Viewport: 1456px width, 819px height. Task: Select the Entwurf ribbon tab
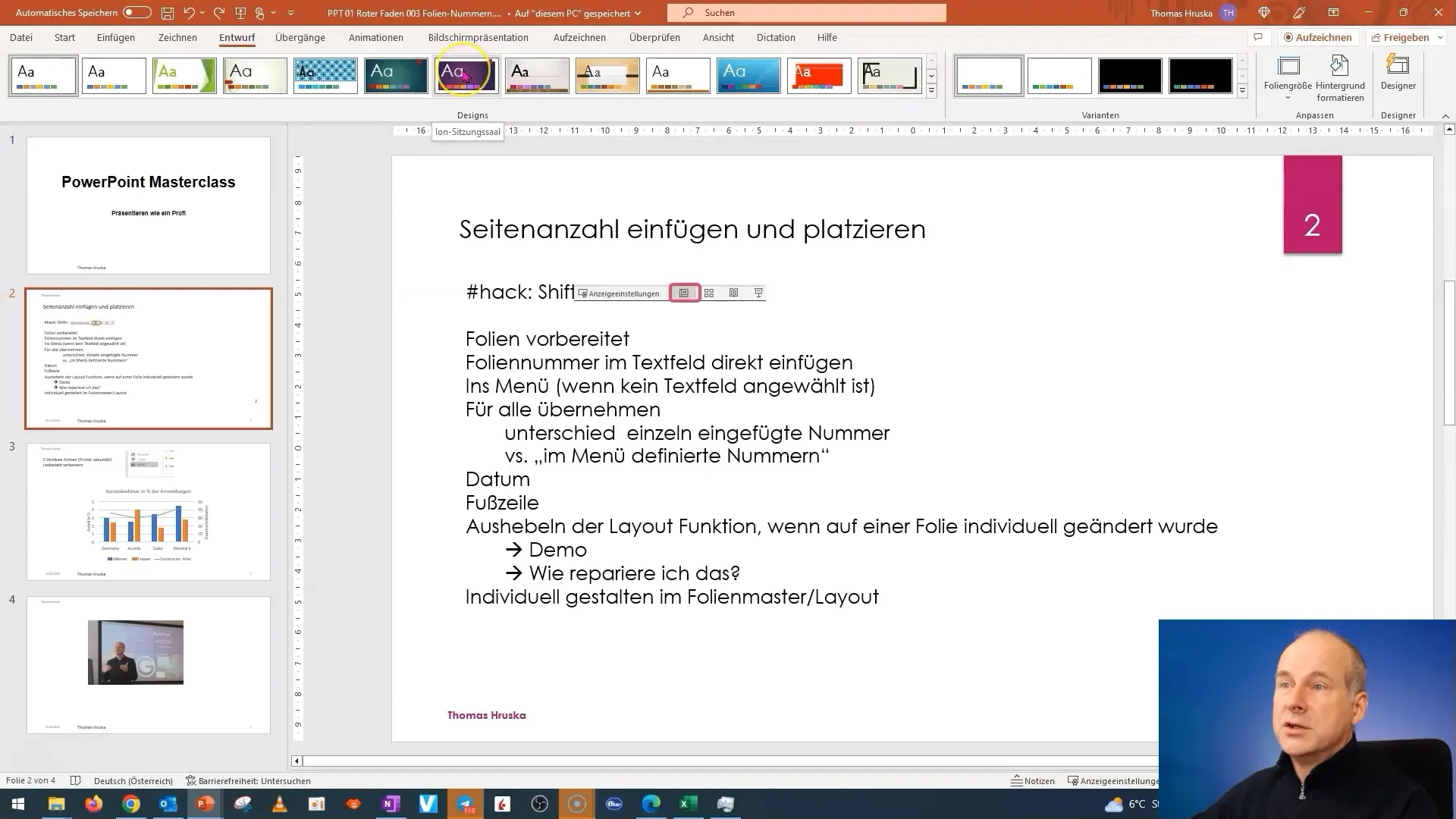click(x=236, y=37)
